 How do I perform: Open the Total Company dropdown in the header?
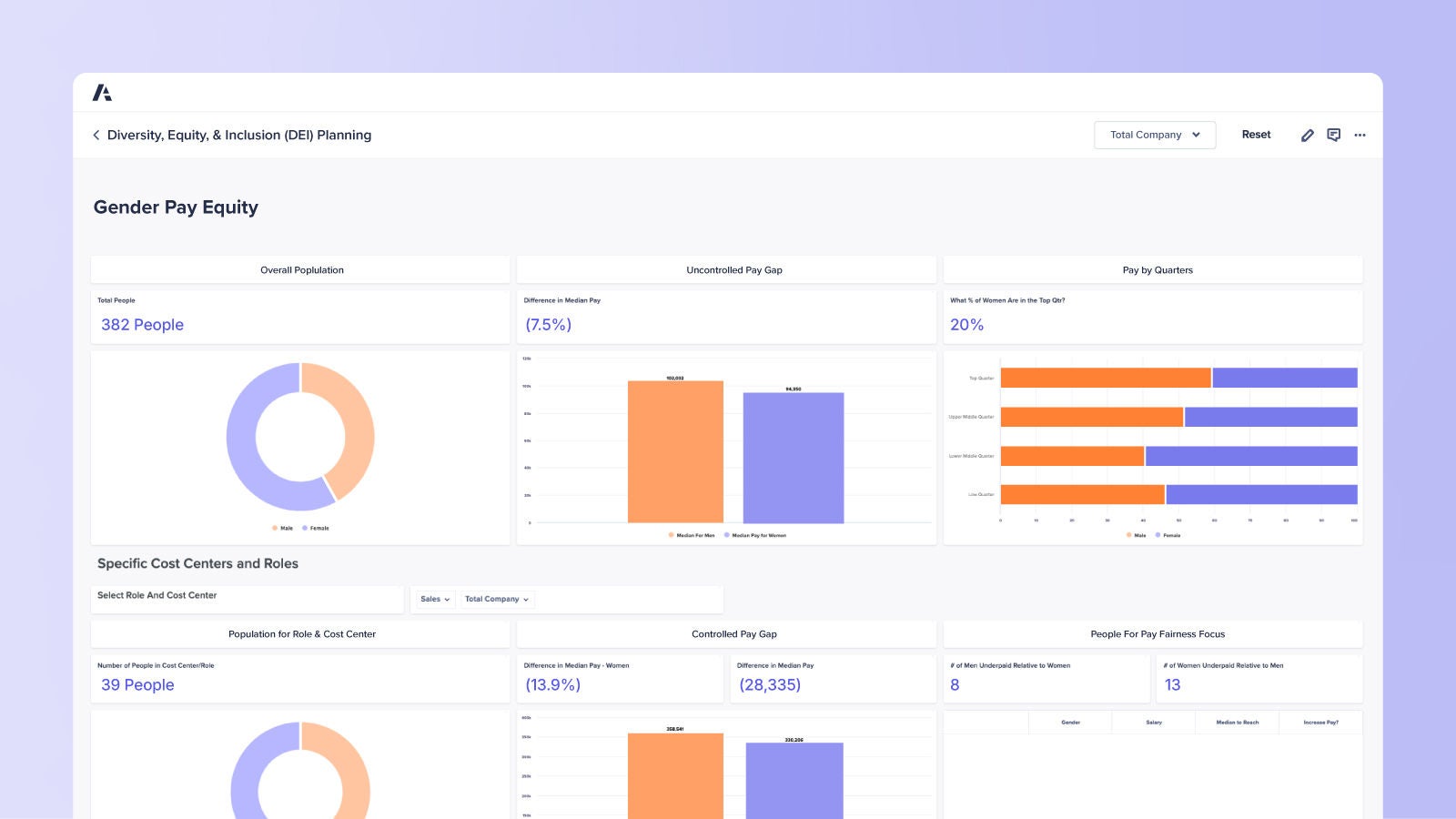1154,135
